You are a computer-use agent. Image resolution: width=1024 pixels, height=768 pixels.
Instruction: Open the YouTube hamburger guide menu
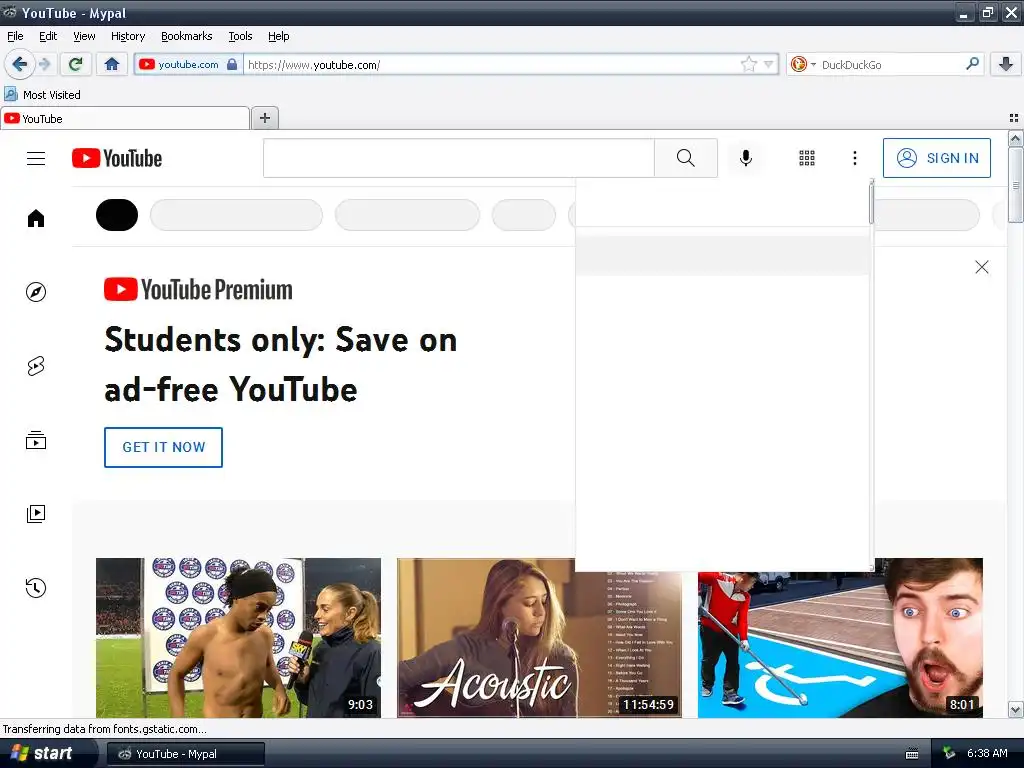(36, 158)
